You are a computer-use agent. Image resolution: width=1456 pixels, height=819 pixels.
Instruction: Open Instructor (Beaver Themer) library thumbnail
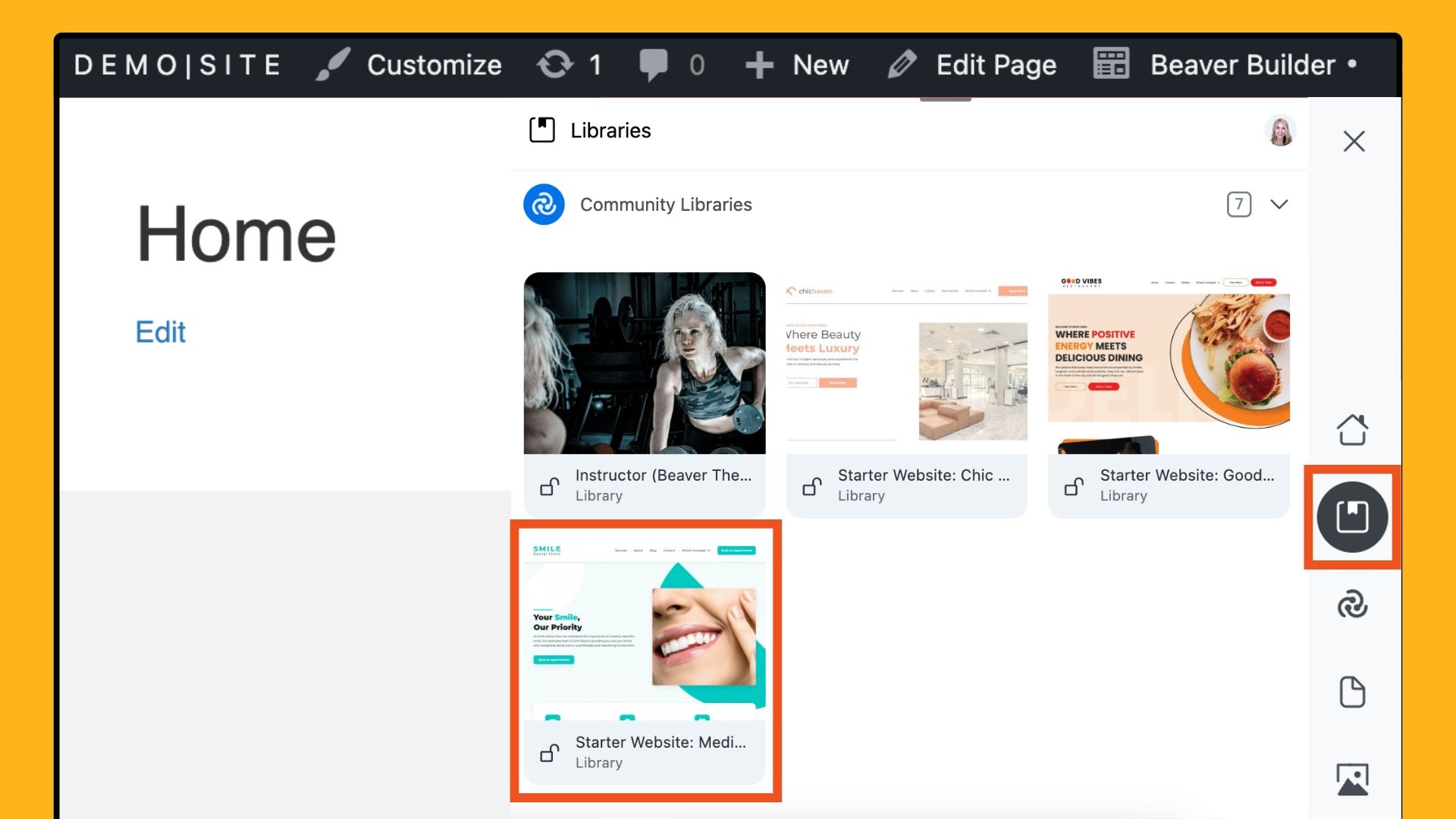click(x=645, y=364)
